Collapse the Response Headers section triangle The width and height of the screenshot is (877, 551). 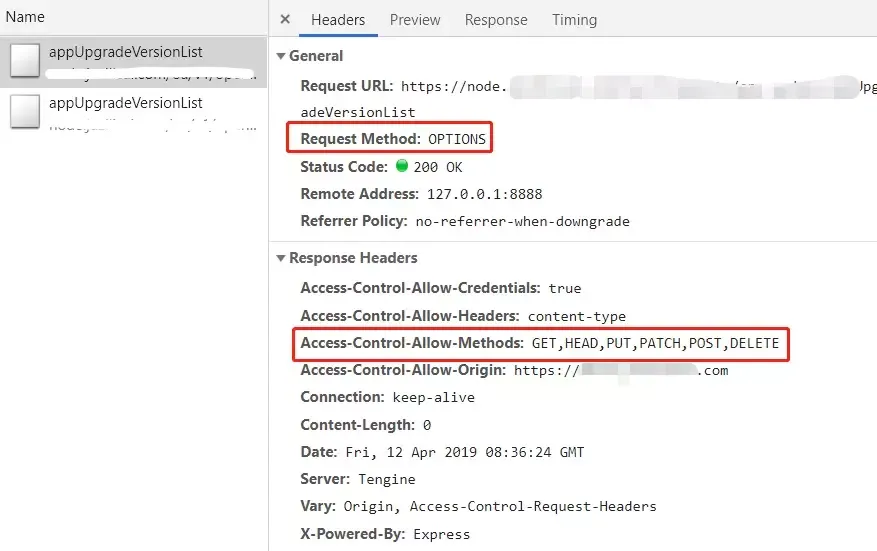pos(281,258)
